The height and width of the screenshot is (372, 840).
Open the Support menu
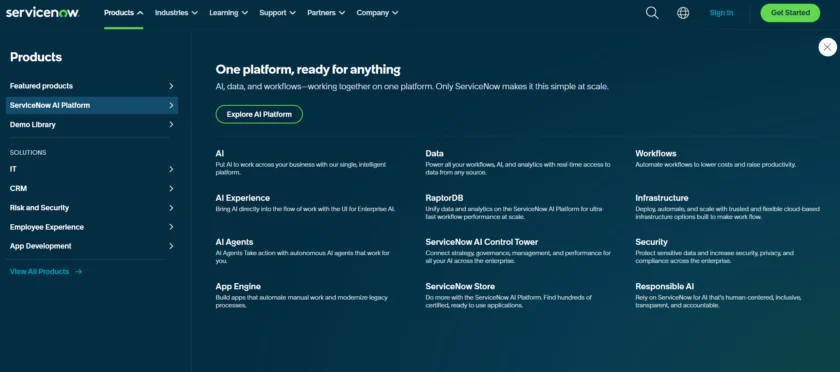(278, 13)
